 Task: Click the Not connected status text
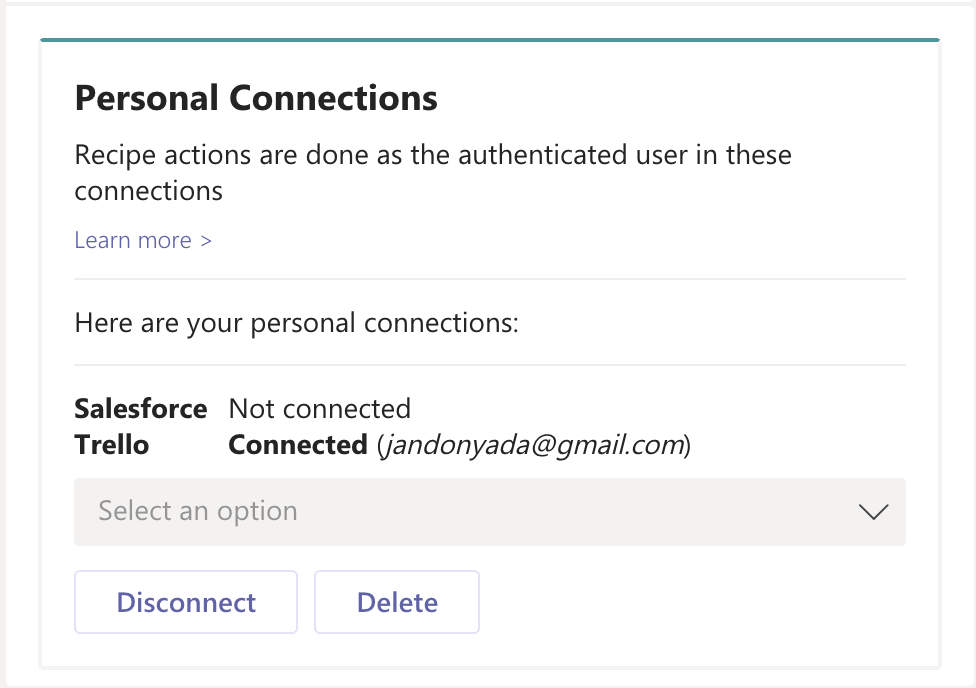pyautogui.click(x=320, y=408)
